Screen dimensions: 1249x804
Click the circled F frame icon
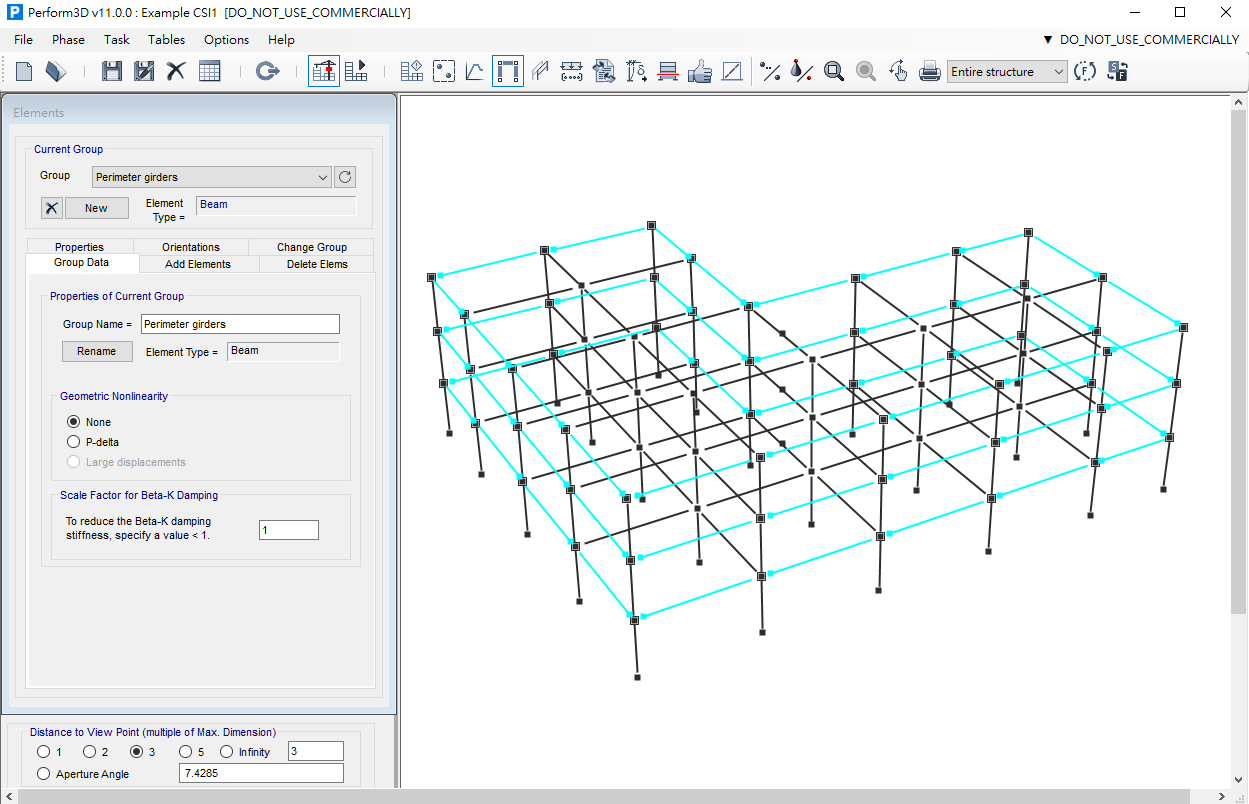(1085, 71)
